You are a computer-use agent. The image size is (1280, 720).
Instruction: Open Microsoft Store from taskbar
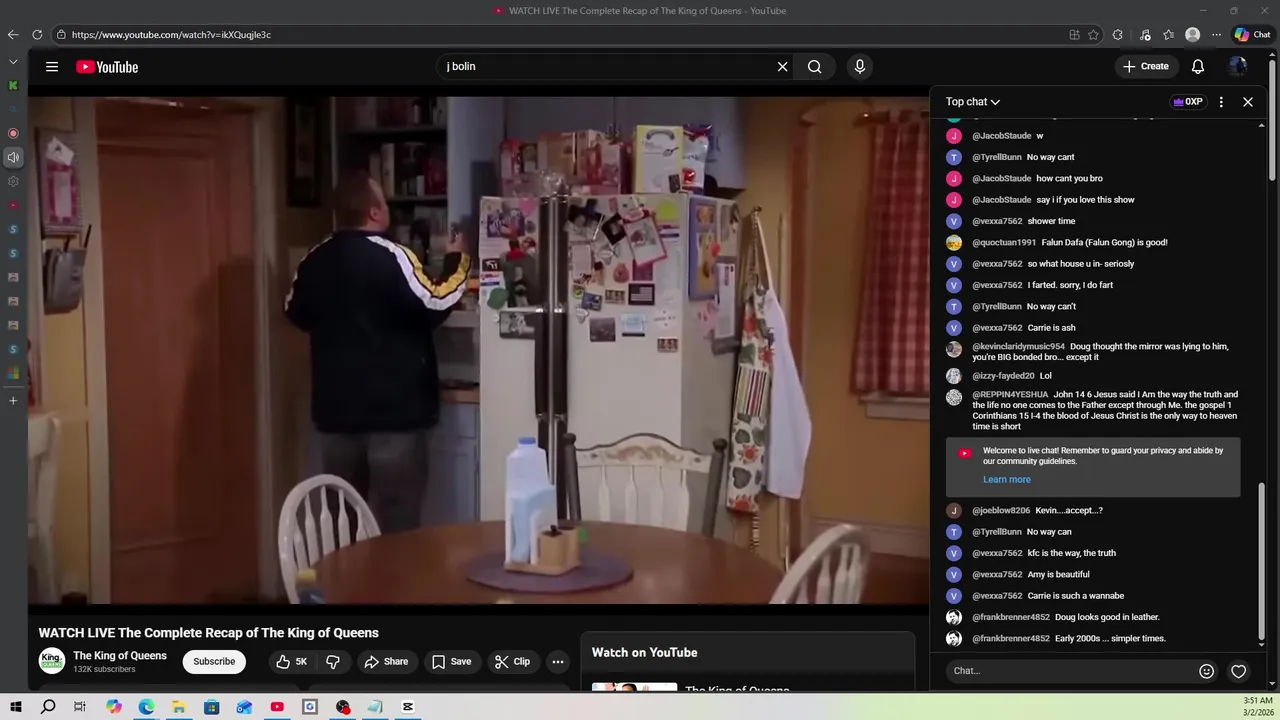click(x=211, y=707)
